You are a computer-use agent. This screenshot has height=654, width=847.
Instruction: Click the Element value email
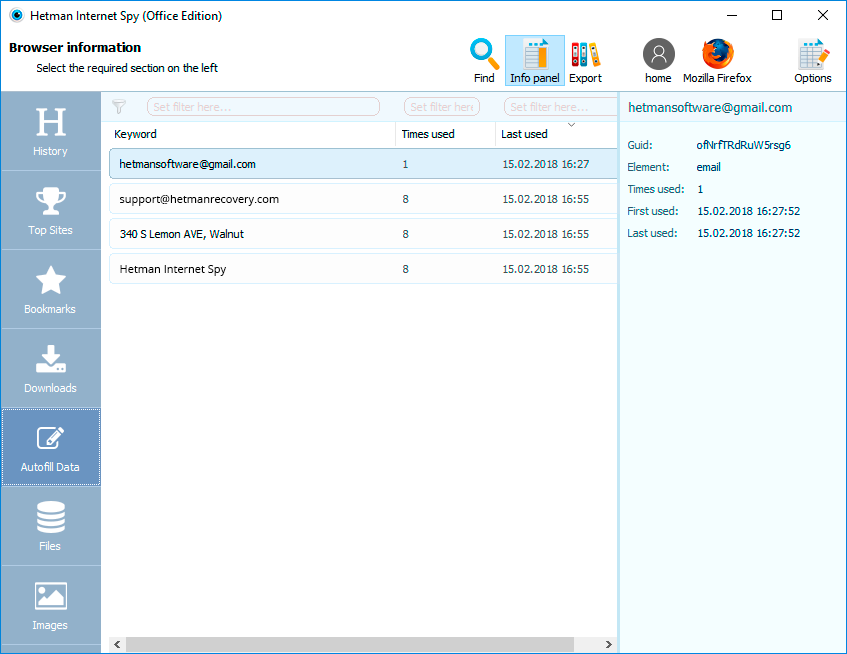point(708,167)
